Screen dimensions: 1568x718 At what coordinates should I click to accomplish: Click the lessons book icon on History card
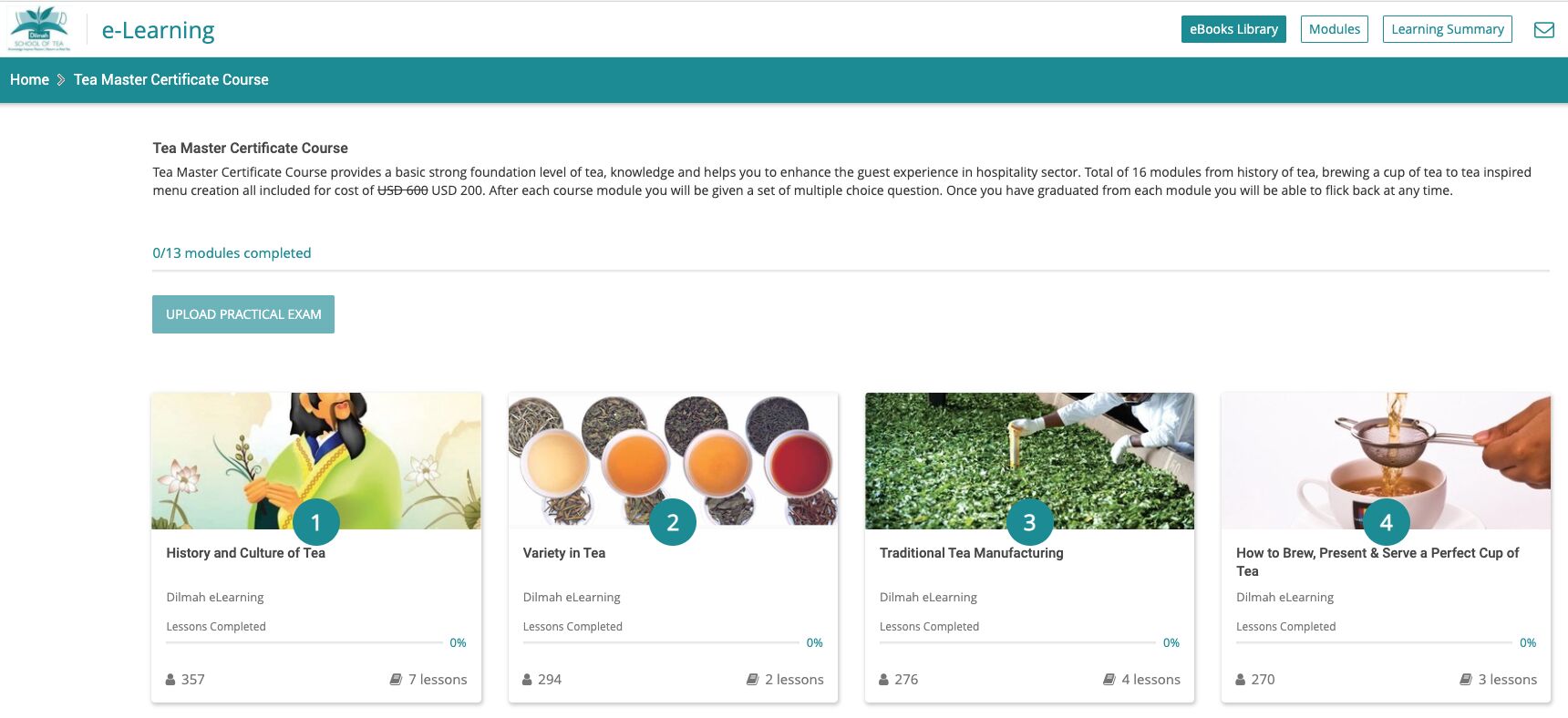[396, 680]
